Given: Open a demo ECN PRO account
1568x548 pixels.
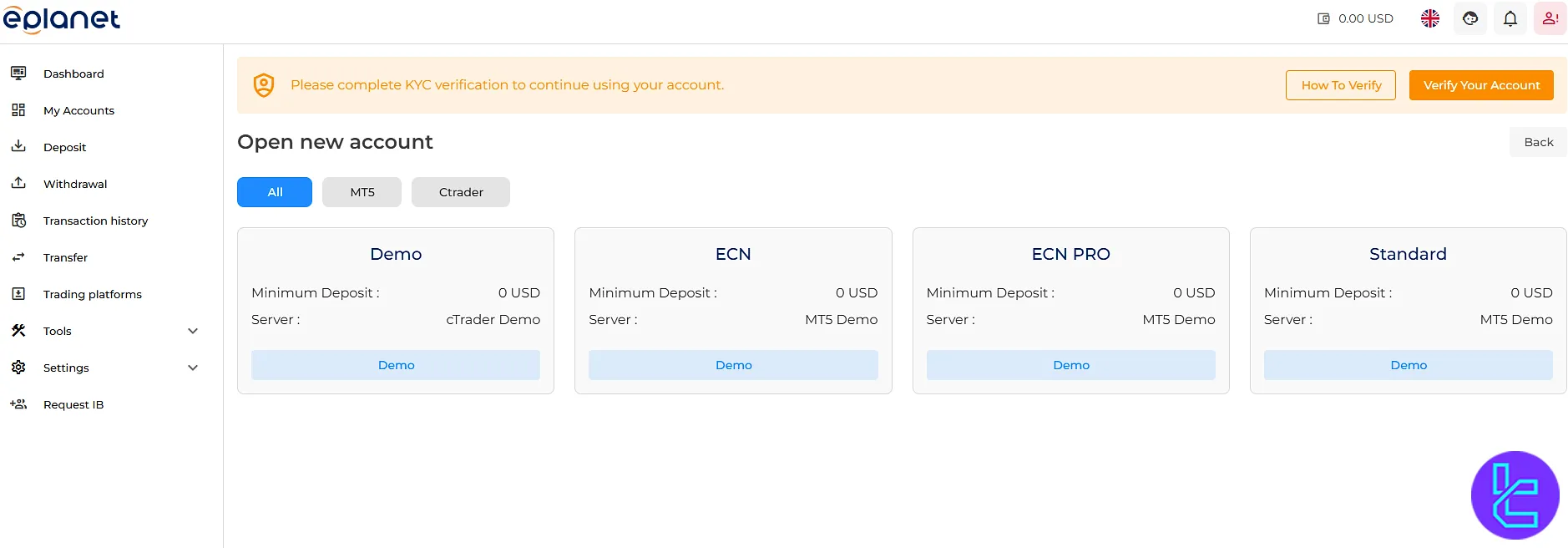Looking at the screenshot, I should coord(1070,365).
